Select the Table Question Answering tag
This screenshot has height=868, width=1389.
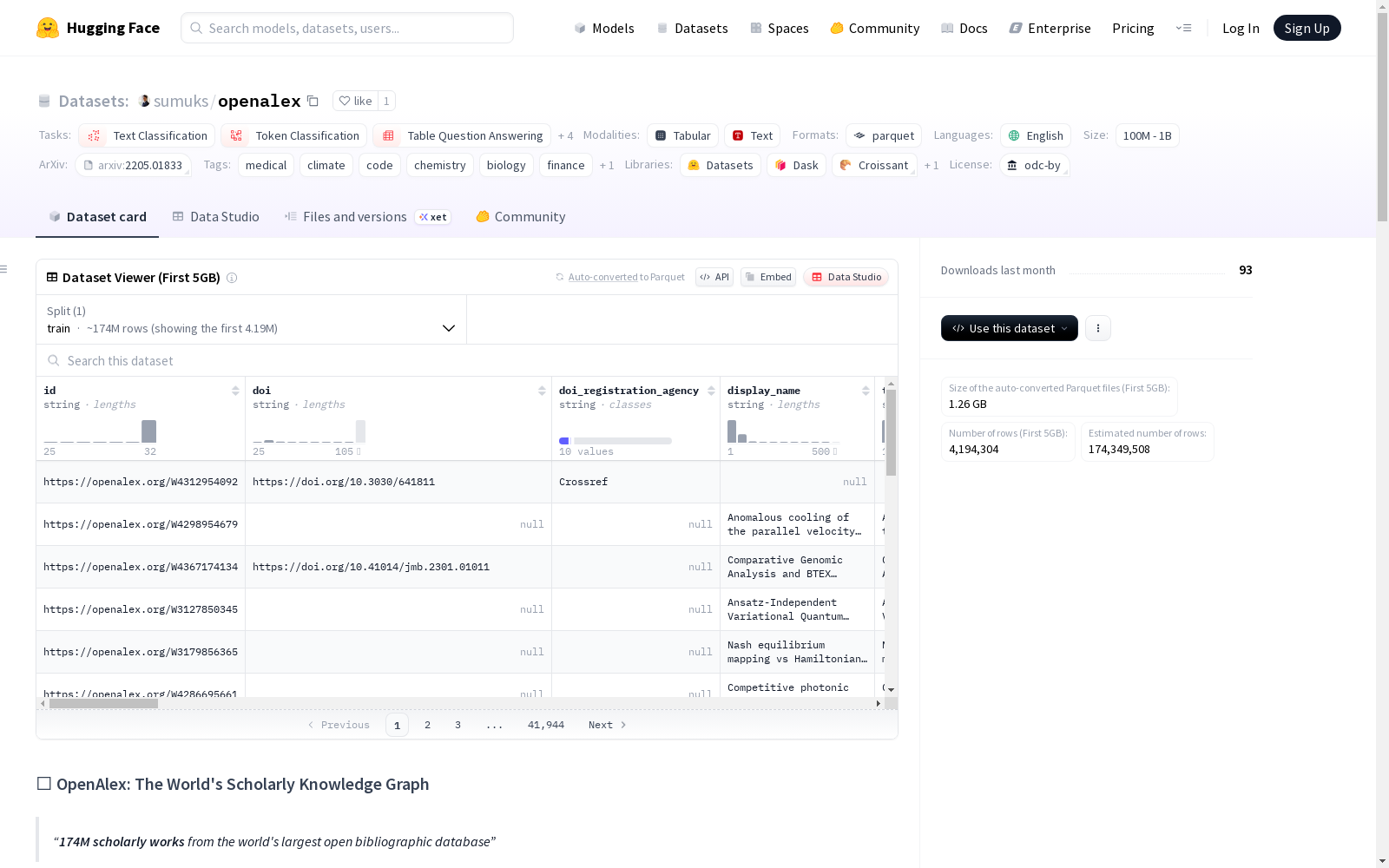(x=462, y=135)
